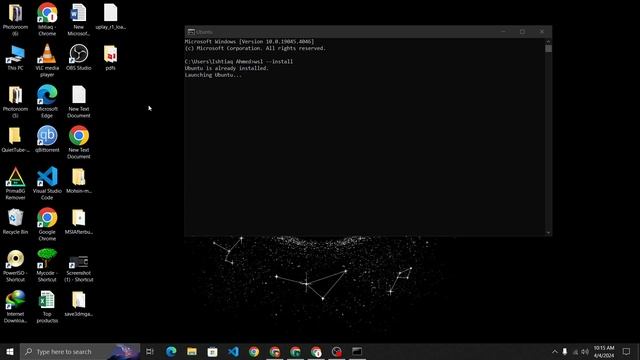Screen dimensions: 640x360
Task: Open the volume control in tray
Action: [585, 351]
